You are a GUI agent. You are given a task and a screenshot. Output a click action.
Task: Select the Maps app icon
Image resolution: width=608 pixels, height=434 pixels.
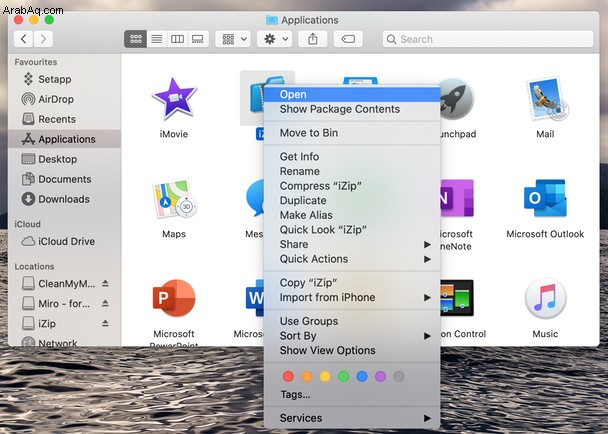174,199
